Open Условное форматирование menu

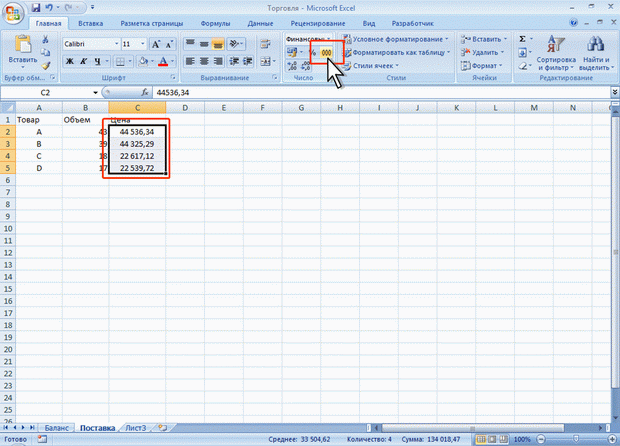395,39
